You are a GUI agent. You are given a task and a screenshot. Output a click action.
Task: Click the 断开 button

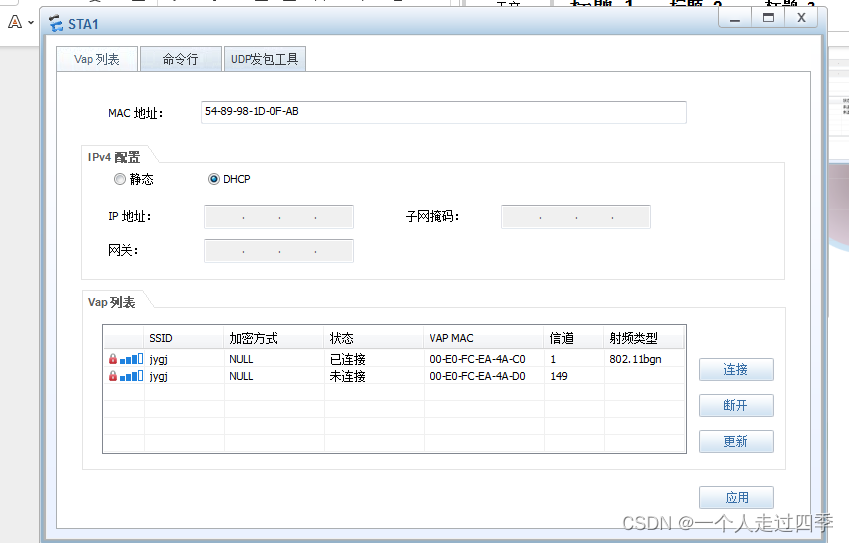(736, 405)
